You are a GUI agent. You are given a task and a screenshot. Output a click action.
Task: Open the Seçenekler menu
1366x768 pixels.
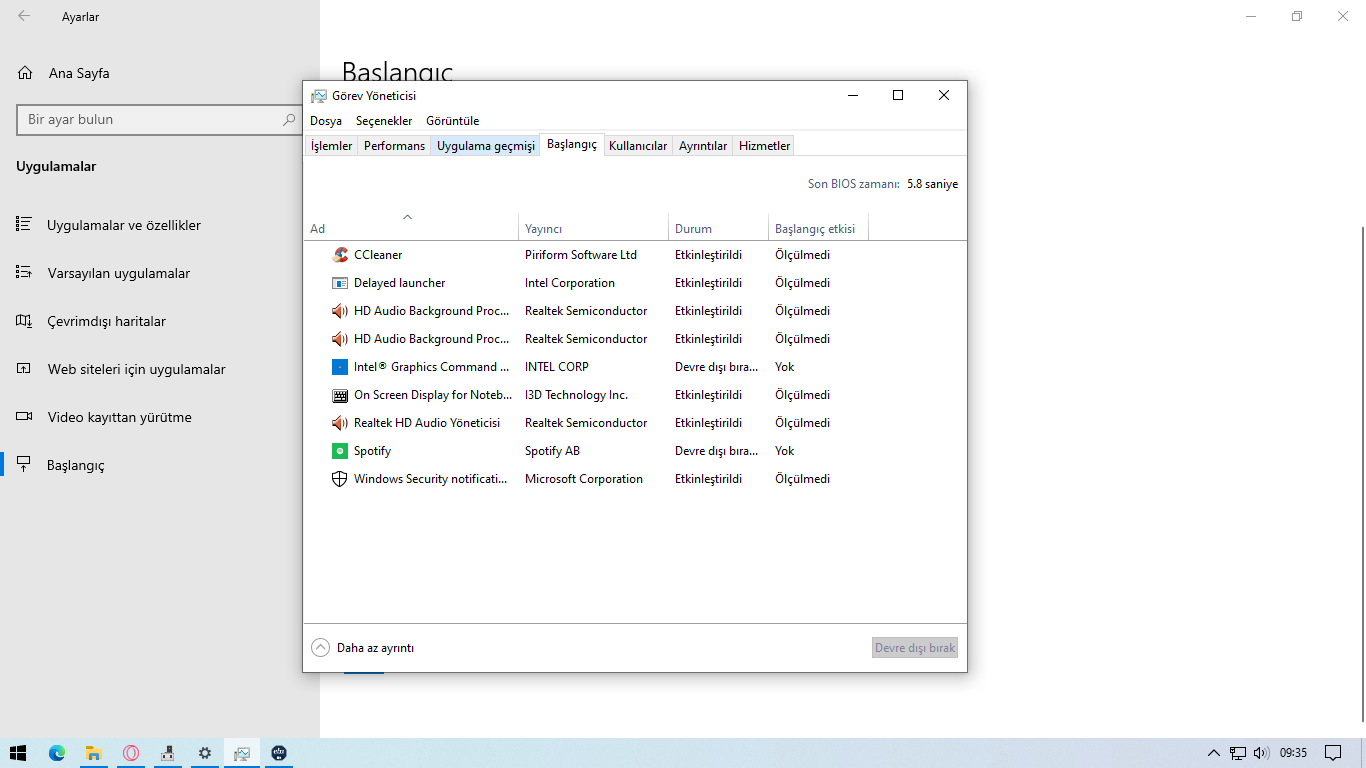384,121
